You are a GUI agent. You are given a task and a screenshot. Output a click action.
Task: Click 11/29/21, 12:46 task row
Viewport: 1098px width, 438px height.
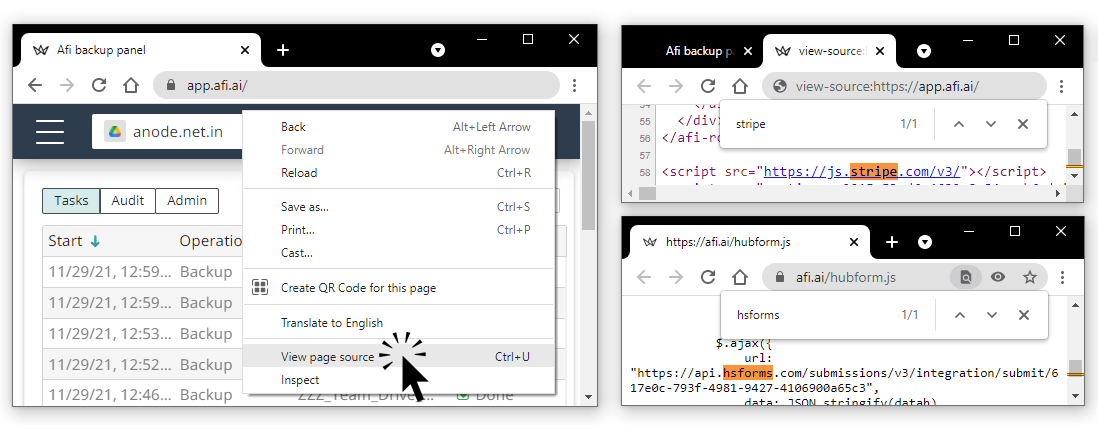[x=143, y=395]
